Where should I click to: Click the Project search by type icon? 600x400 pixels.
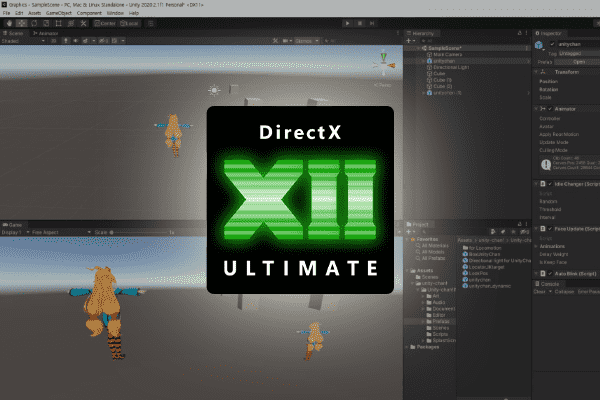click(x=493, y=232)
